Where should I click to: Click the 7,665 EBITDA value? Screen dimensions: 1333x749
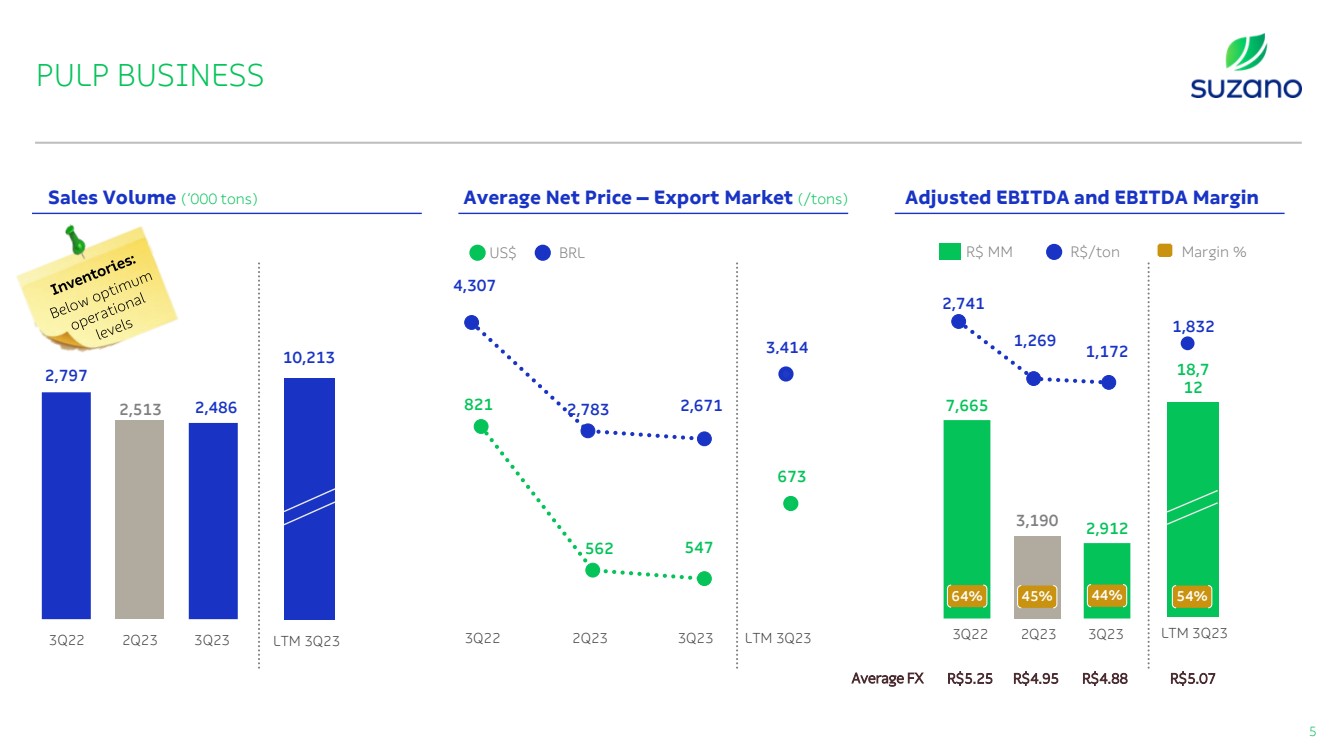(x=967, y=404)
